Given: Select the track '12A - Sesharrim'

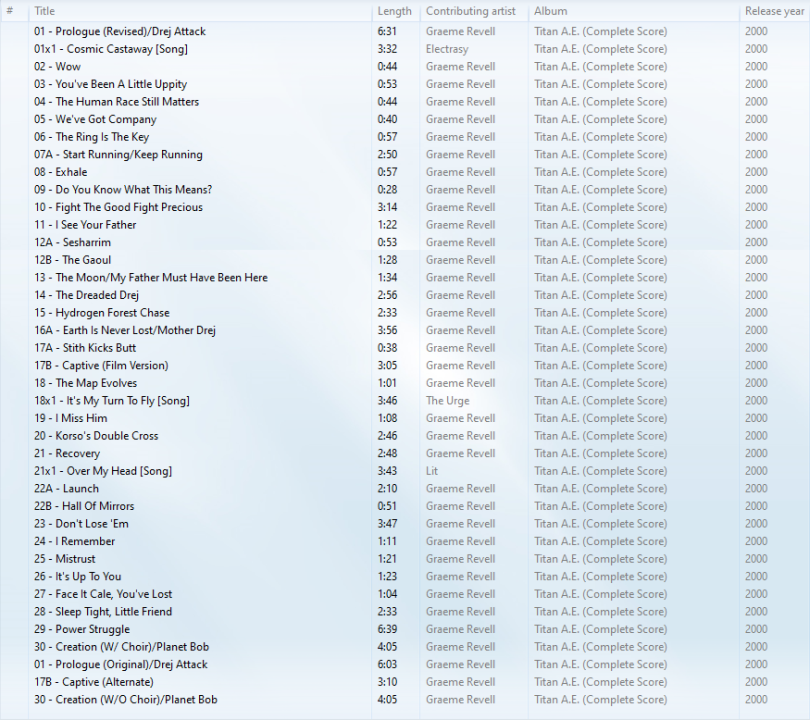Looking at the screenshot, I should tap(72, 242).
